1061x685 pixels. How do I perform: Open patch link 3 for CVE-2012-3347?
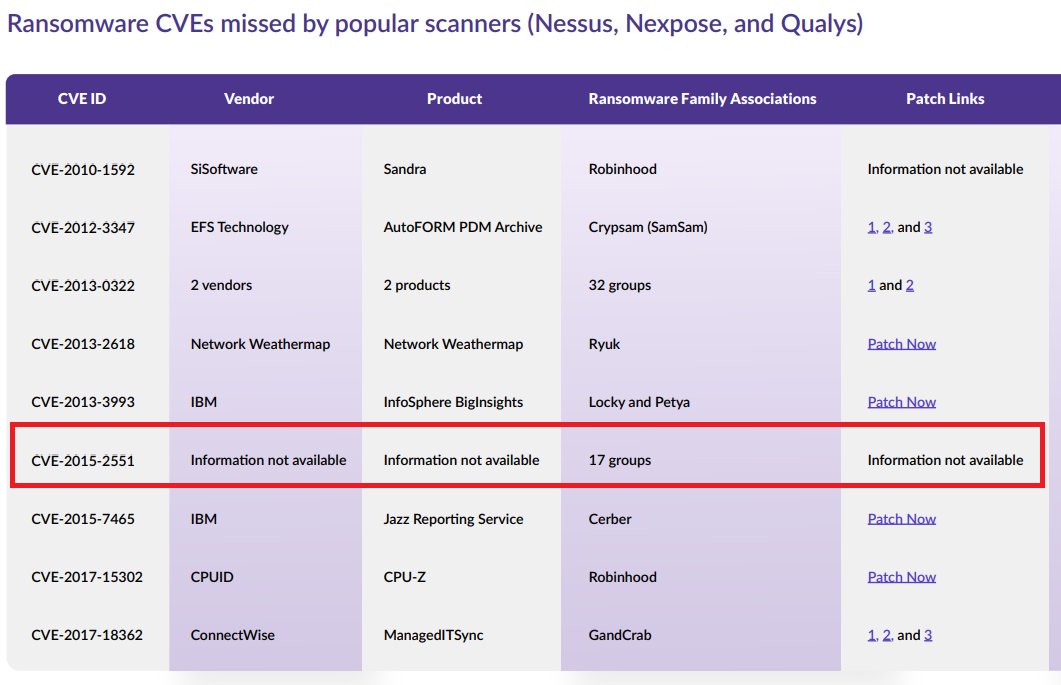pyautogui.click(x=928, y=227)
